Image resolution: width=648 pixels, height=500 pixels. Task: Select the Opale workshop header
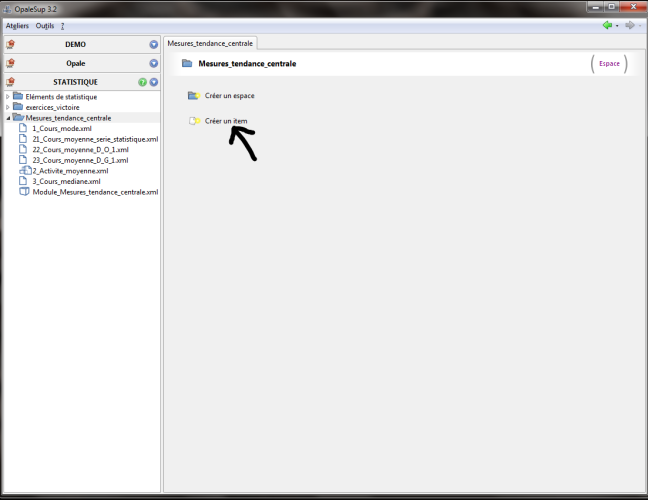(x=82, y=63)
